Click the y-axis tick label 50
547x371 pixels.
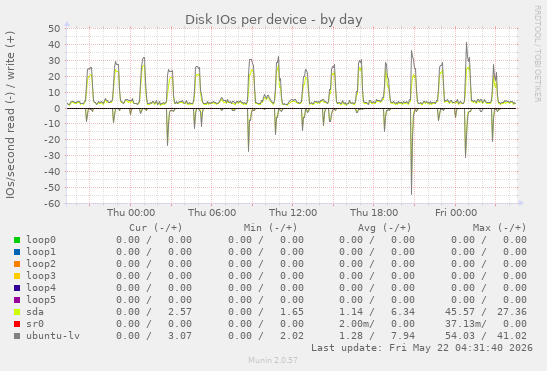[x=54, y=28]
